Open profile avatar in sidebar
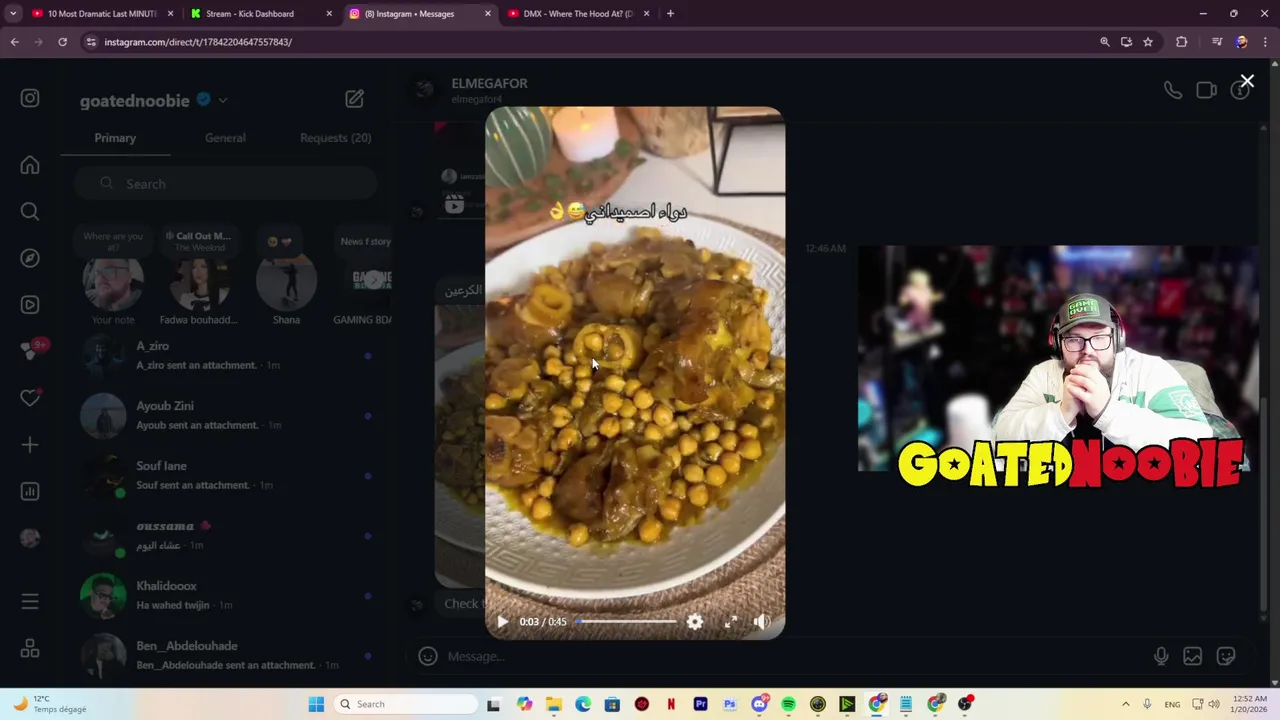Screen dimensions: 1280x720 [30, 538]
